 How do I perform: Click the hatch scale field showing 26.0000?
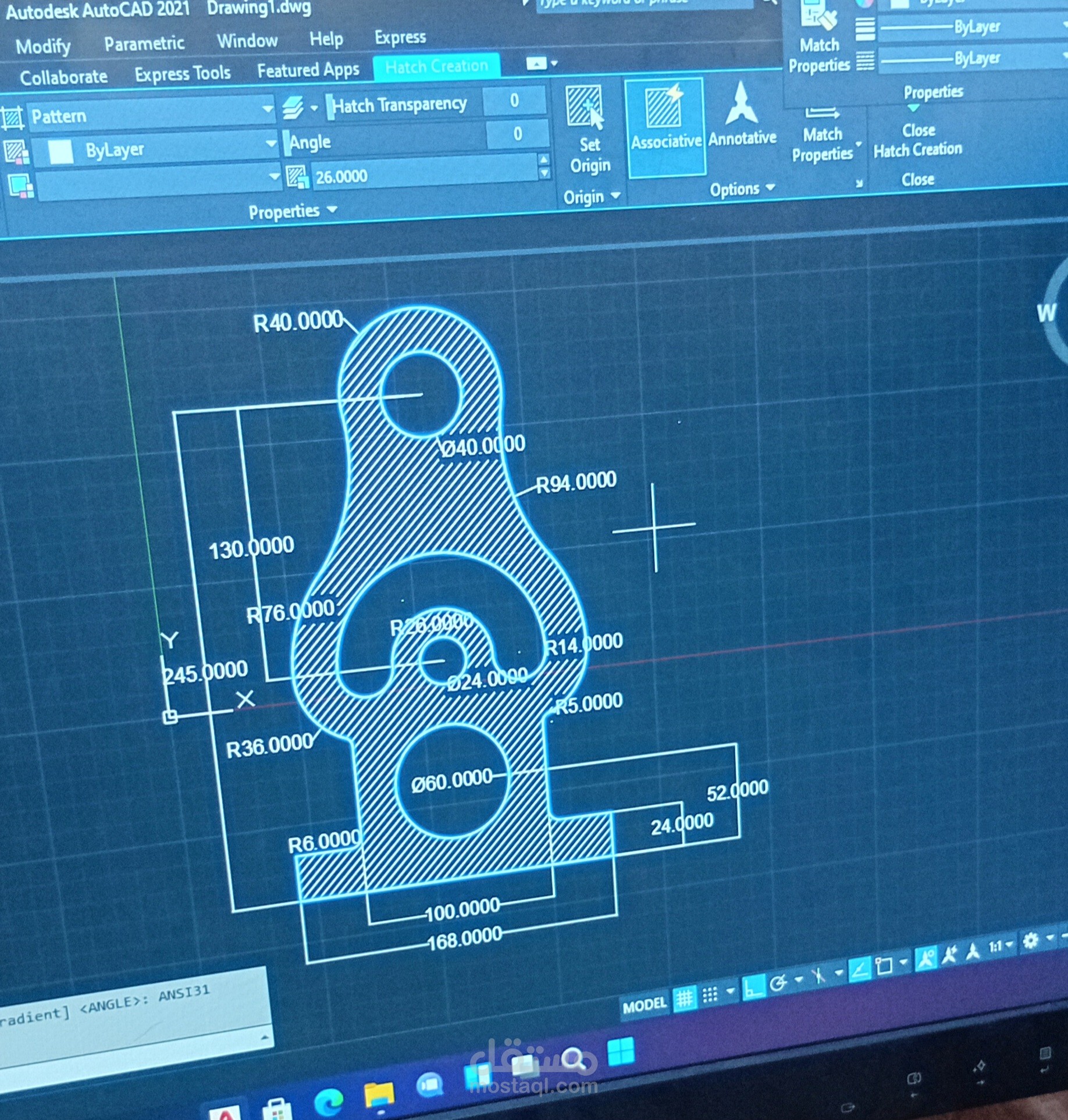click(x=425, y=174)
